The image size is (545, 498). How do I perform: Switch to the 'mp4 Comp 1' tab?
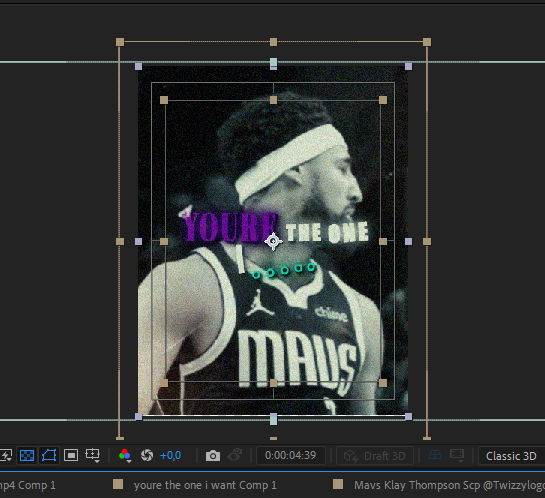(27, 485)
